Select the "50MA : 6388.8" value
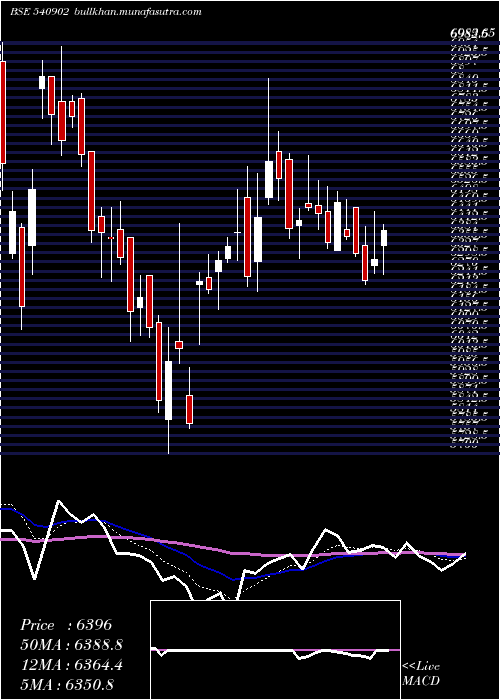Screen dimensions: 500x700 click(x=71, y=645)
